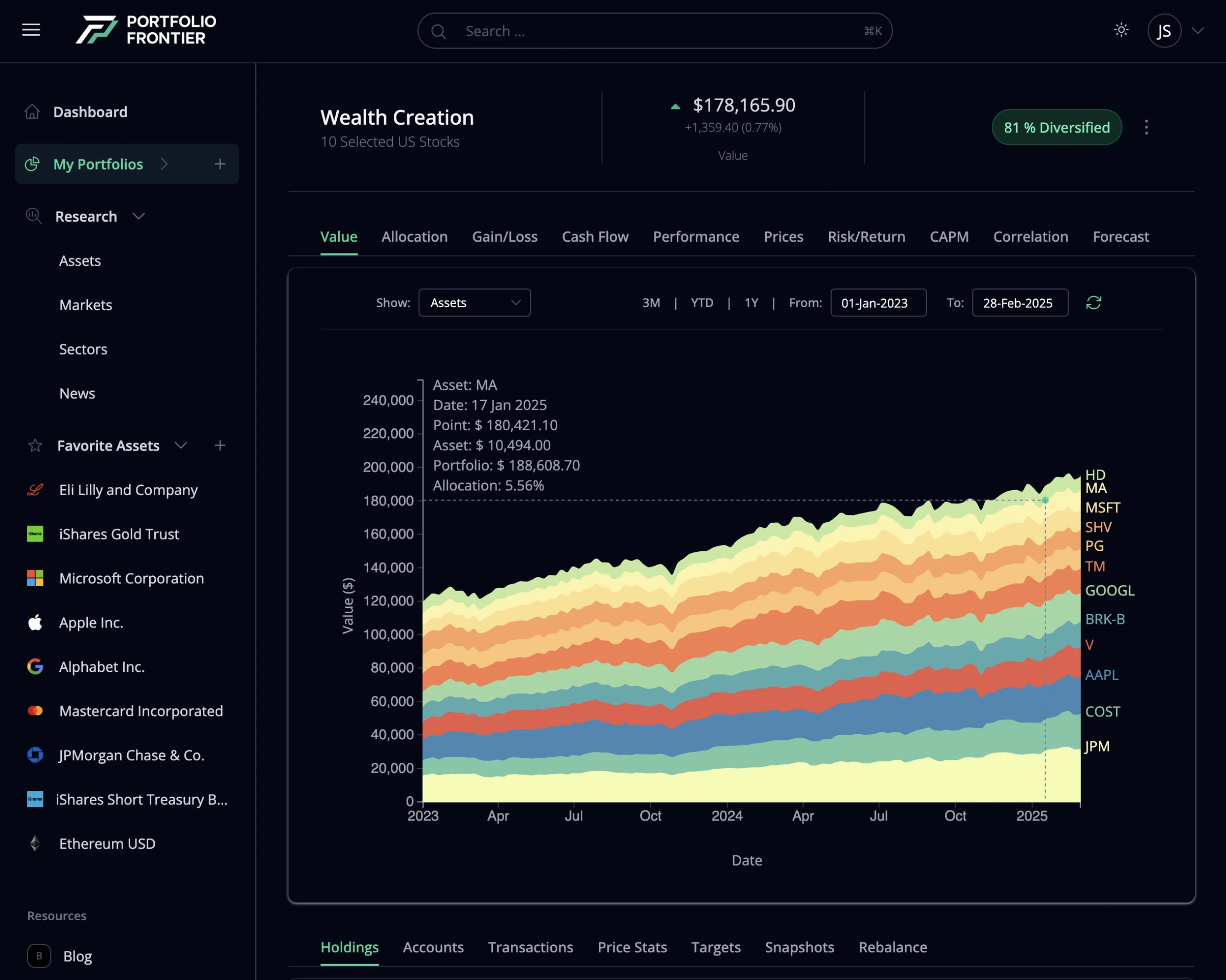Select the 3M time range

click(x=652, y=302)
